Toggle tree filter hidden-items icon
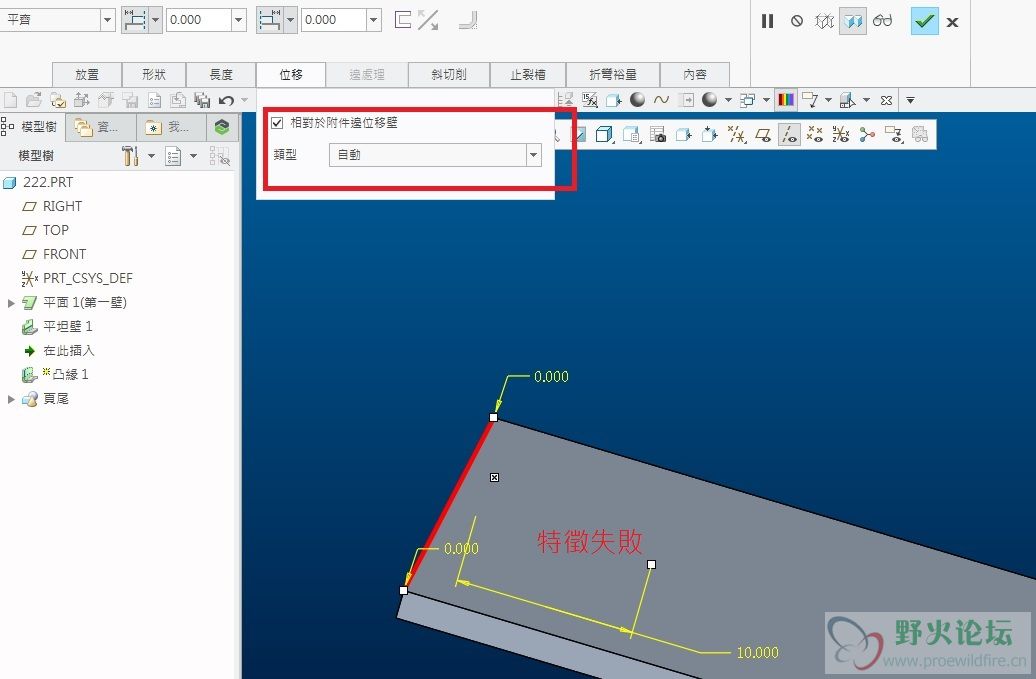 (219, 157)
